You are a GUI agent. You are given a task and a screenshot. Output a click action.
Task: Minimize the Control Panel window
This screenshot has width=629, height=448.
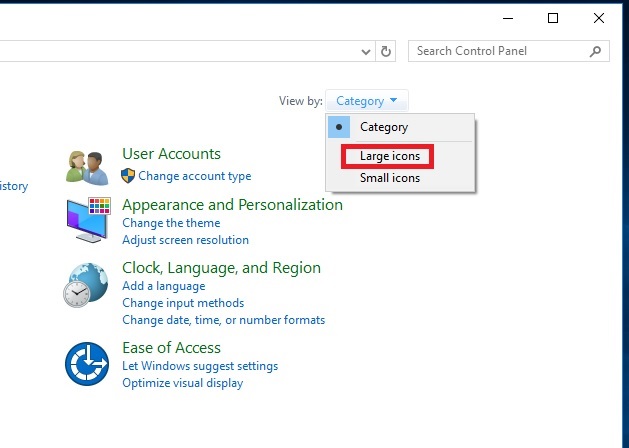[508, 18]
